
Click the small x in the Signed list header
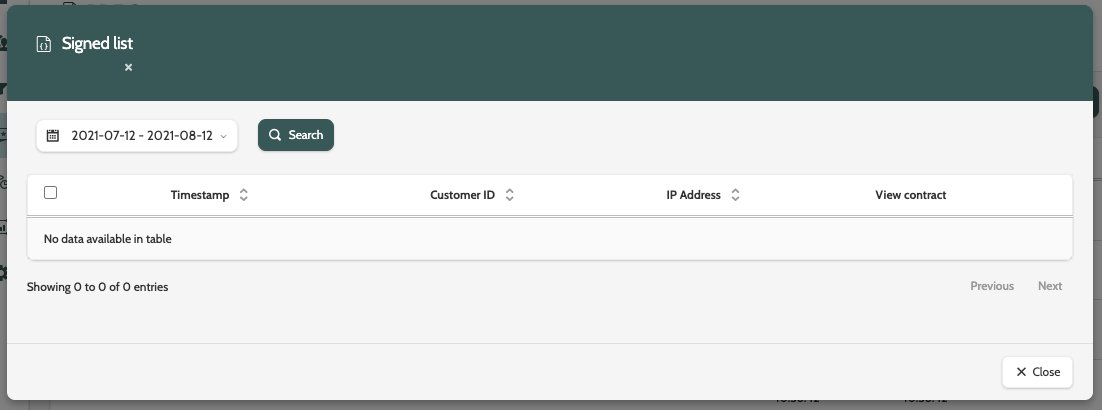(129, 68)
